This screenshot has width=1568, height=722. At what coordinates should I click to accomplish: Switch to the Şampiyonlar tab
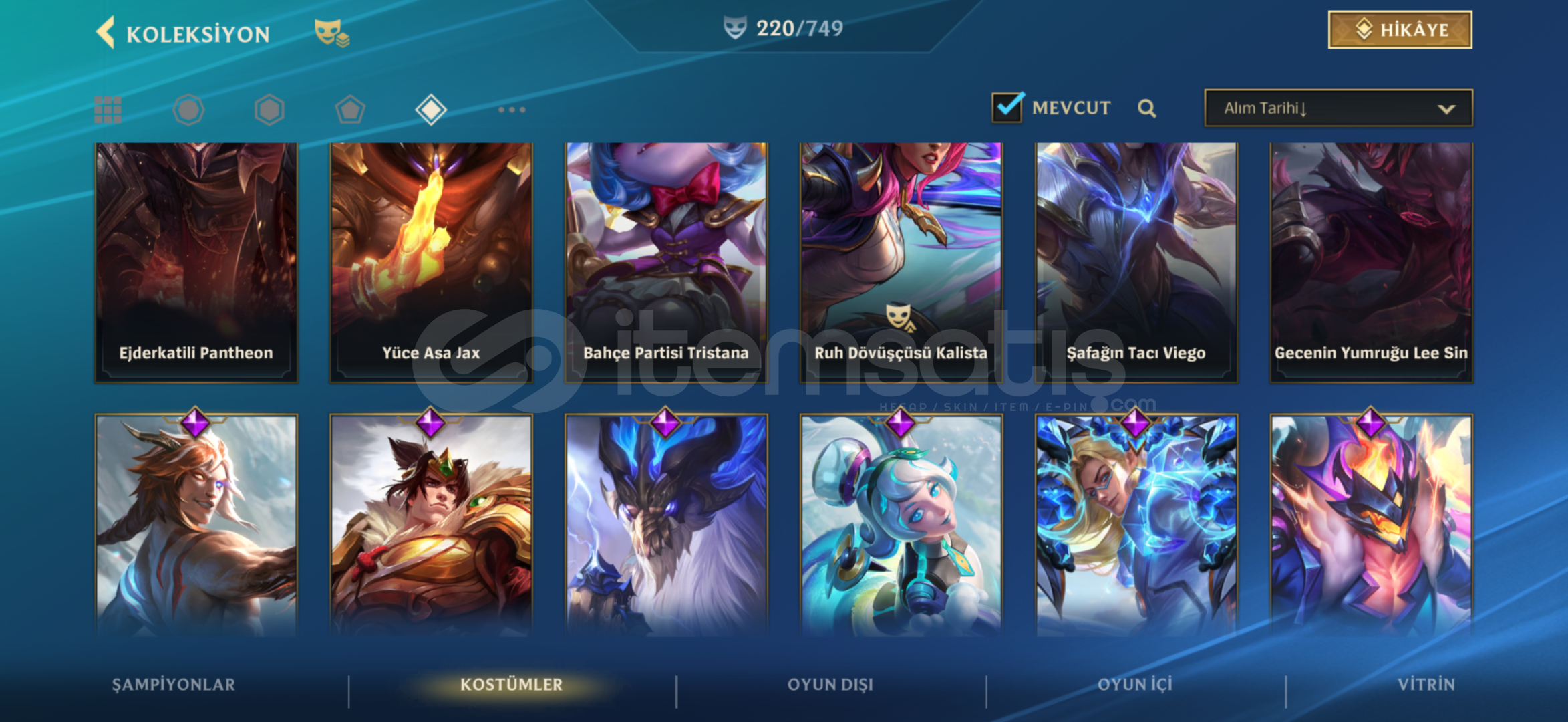tap(174, 685)
